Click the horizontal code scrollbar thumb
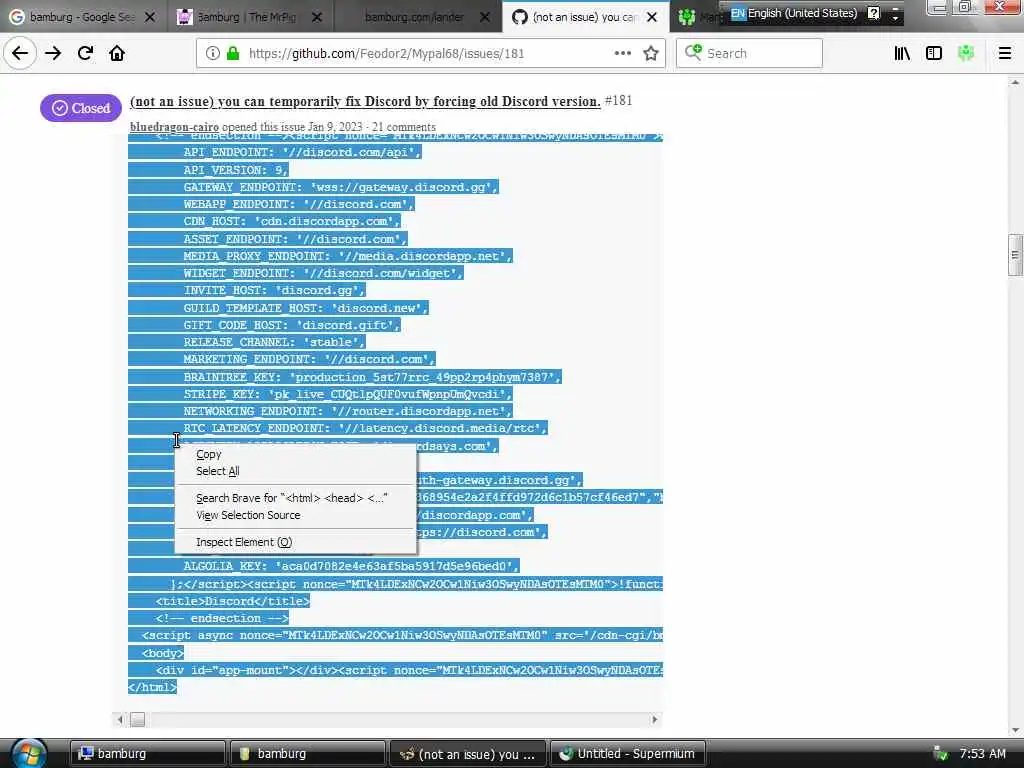The width and height of the screenshot is (1024, 768). 137,720
